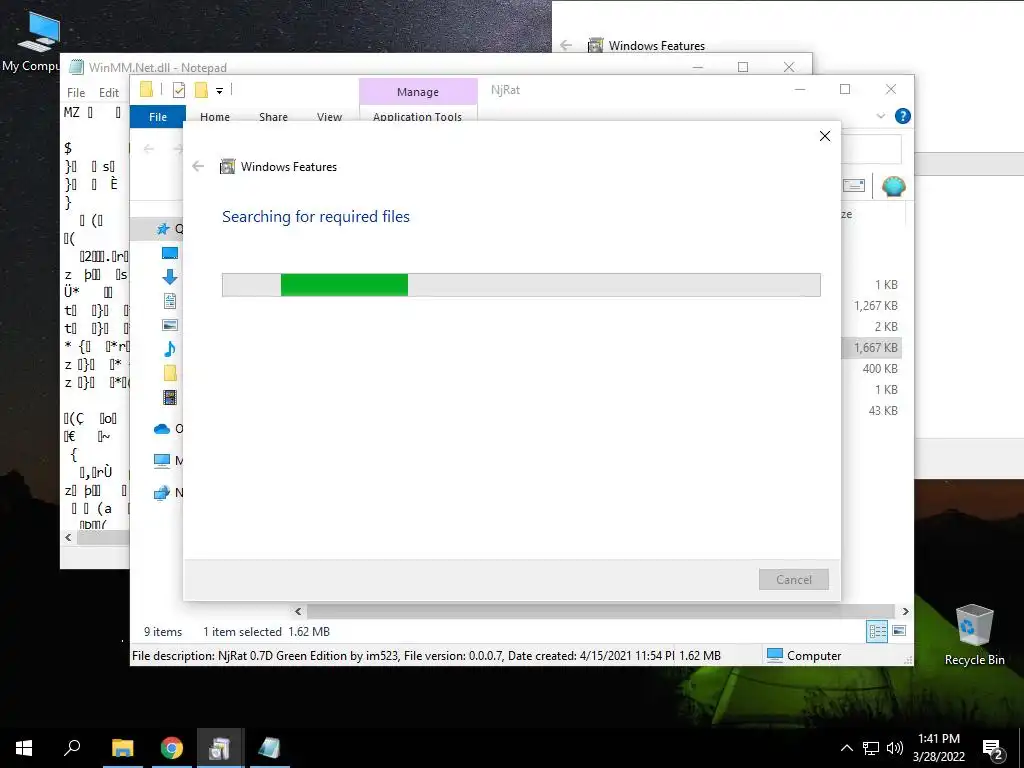Select This PC icon in navigation pane
1024x768 pixels.
(x=161, y=460)
